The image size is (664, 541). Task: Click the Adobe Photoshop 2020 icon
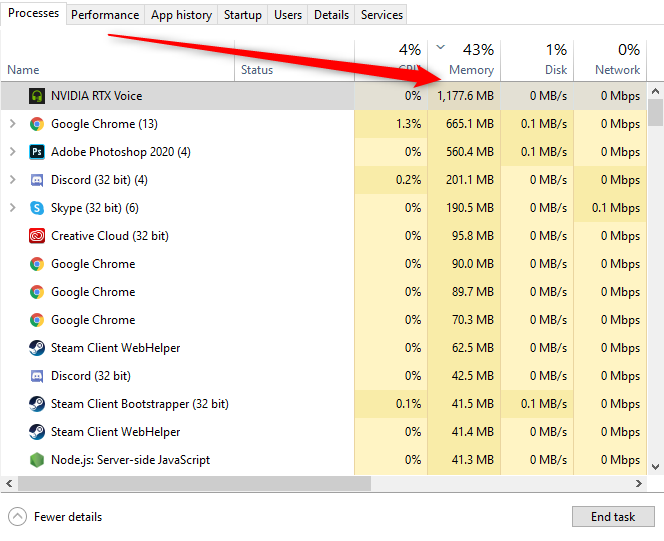point(37,152)
